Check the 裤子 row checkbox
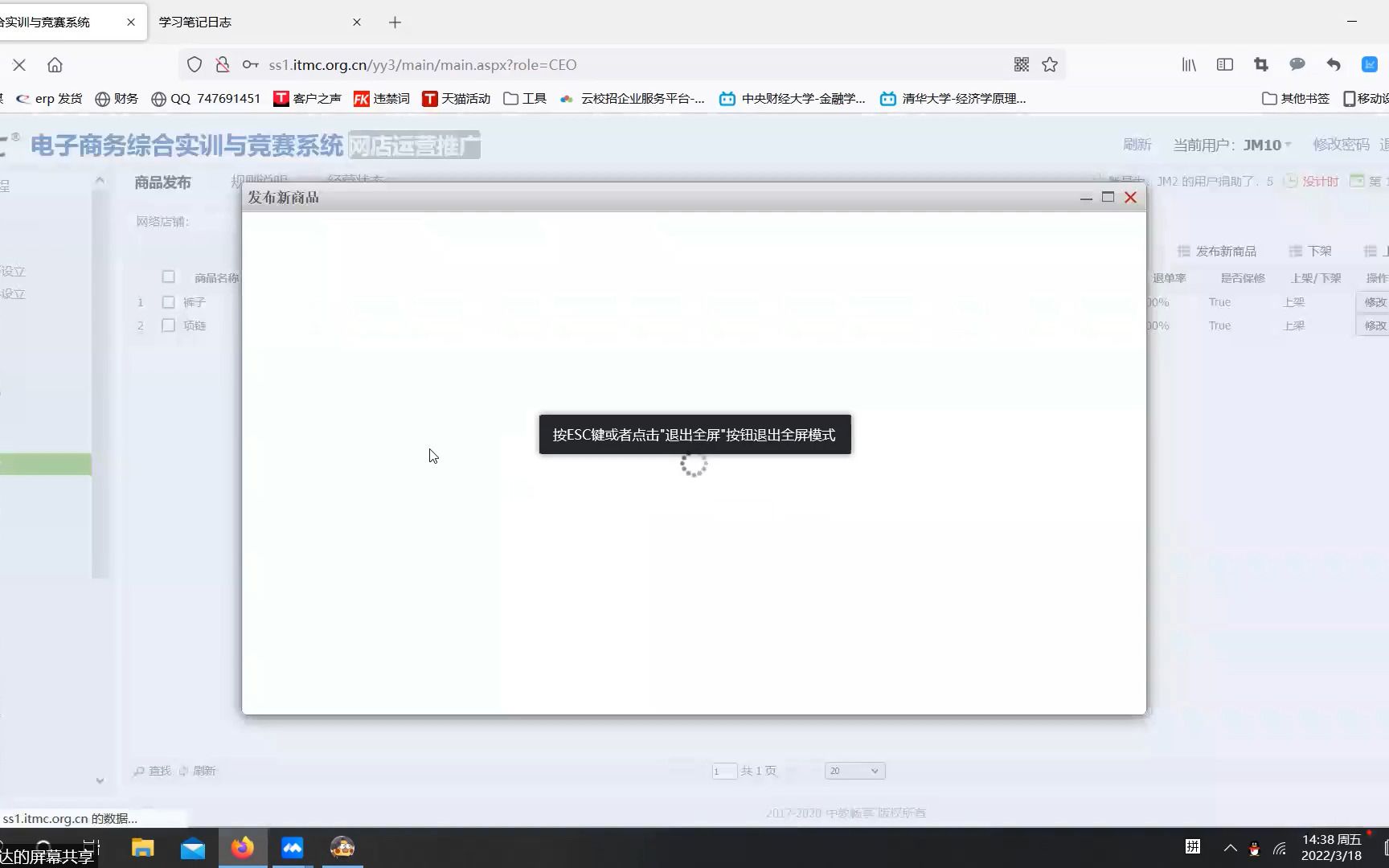Screen dimensions: 1389x868 click(x=168, y=302)
